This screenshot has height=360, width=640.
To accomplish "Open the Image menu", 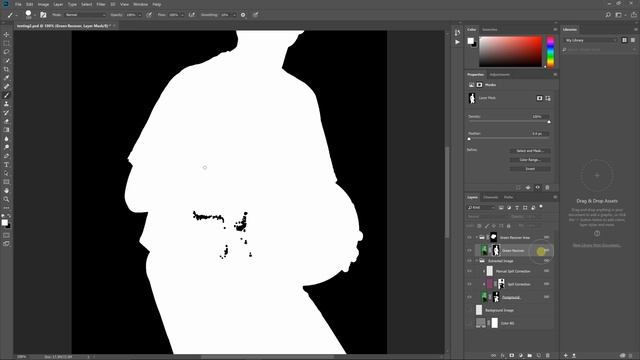I will pyautogui.click(x=43, y=4).
